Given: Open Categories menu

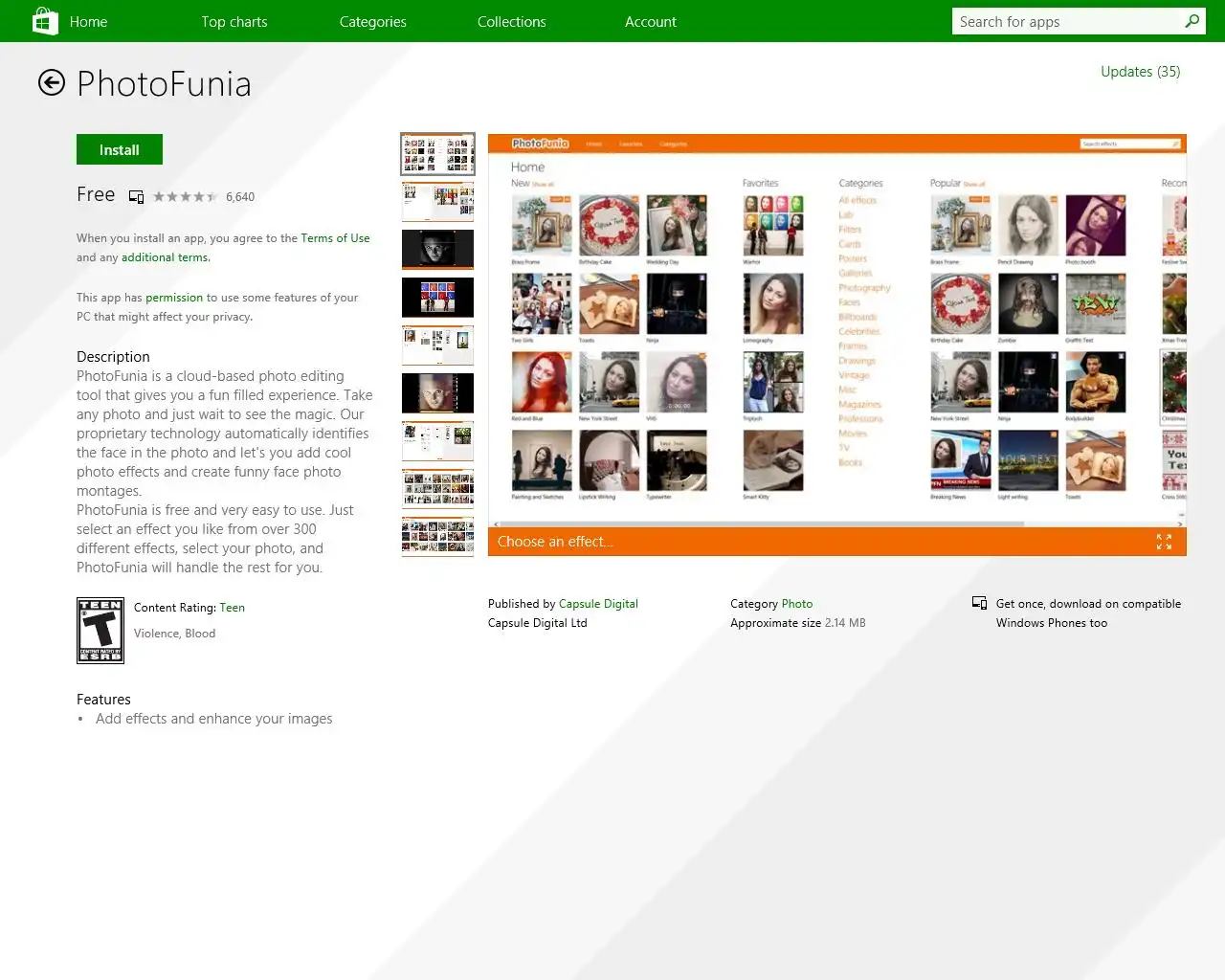Looking at the screenshot, I should pos(373,21).
